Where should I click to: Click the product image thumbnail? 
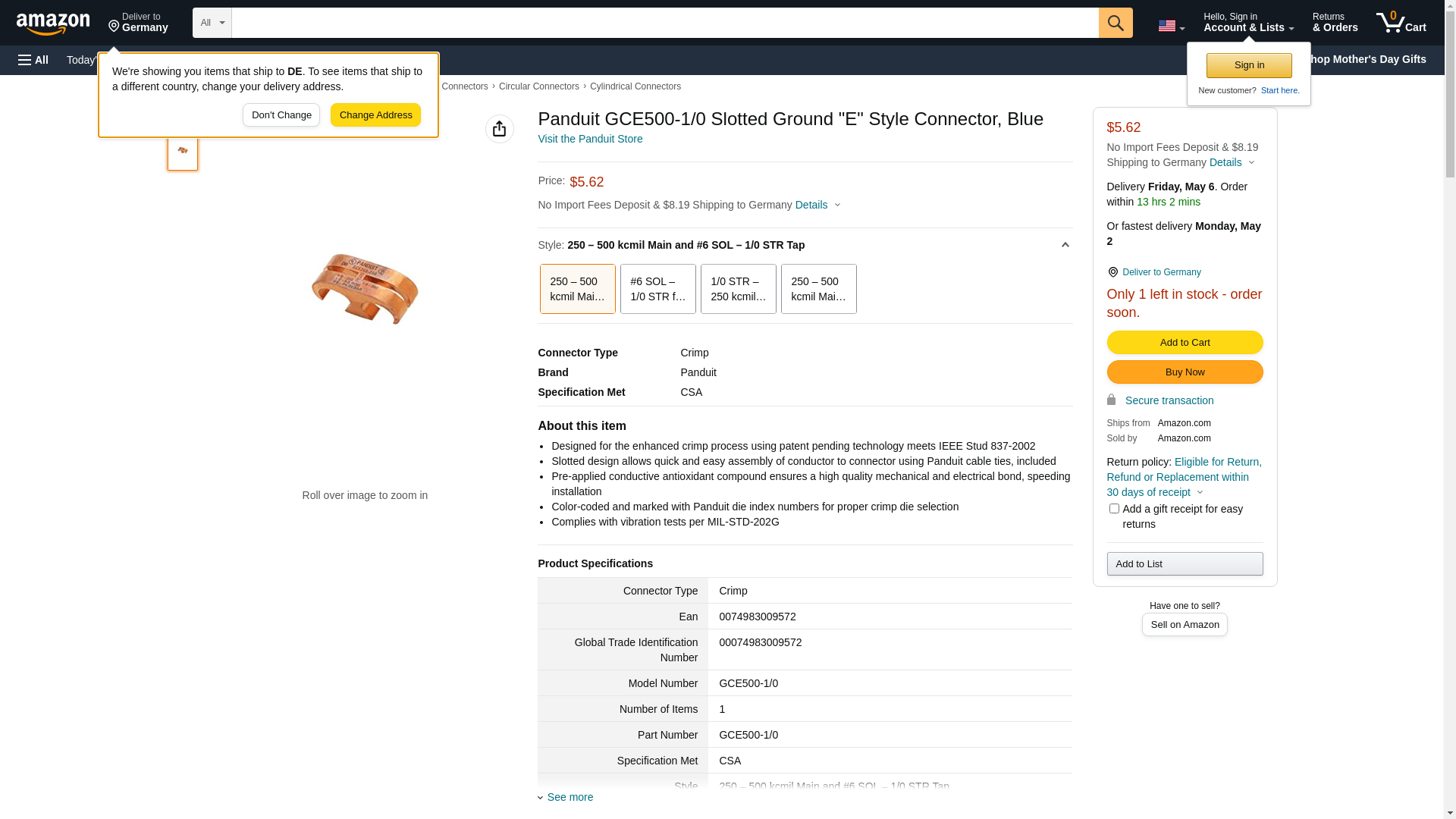(x=183, y=152)
